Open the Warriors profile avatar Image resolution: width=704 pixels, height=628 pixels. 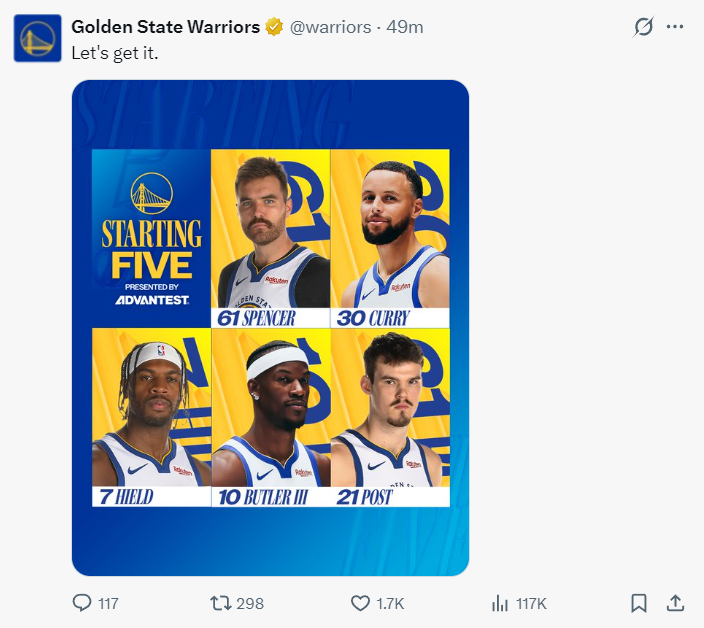click(x=37, y=39)
